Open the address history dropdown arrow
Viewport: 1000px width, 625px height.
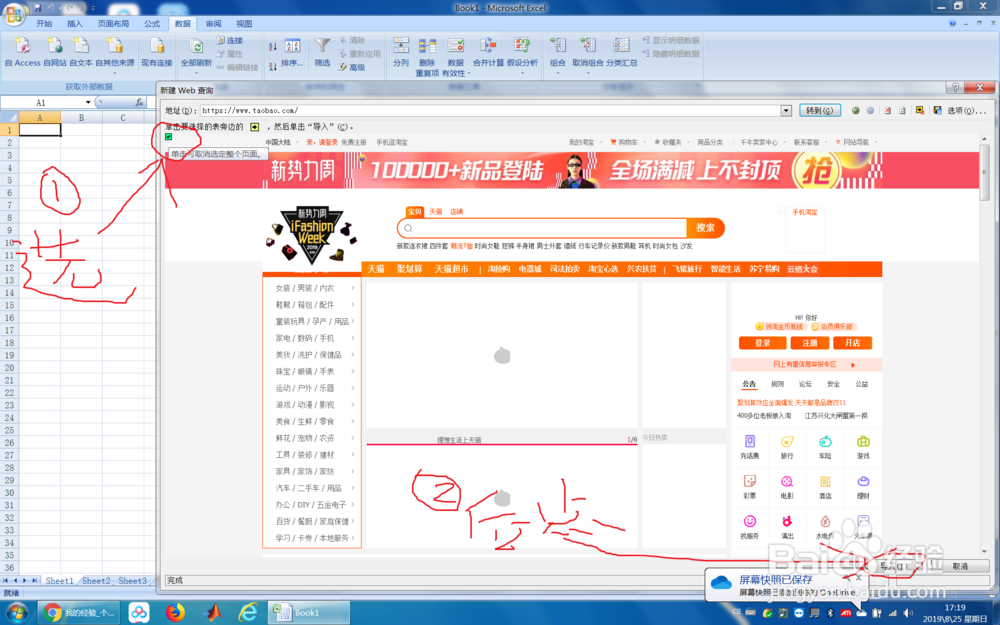coord(786,110)
